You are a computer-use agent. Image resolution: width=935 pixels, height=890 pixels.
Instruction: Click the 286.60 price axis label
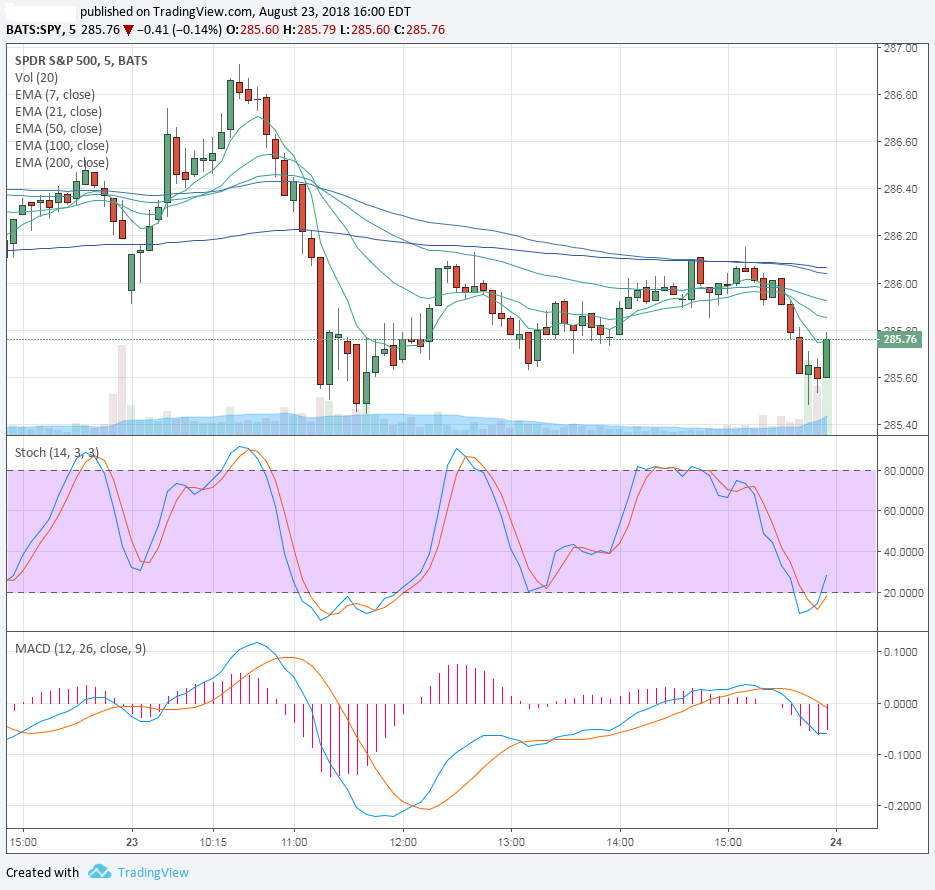point(900,142)
